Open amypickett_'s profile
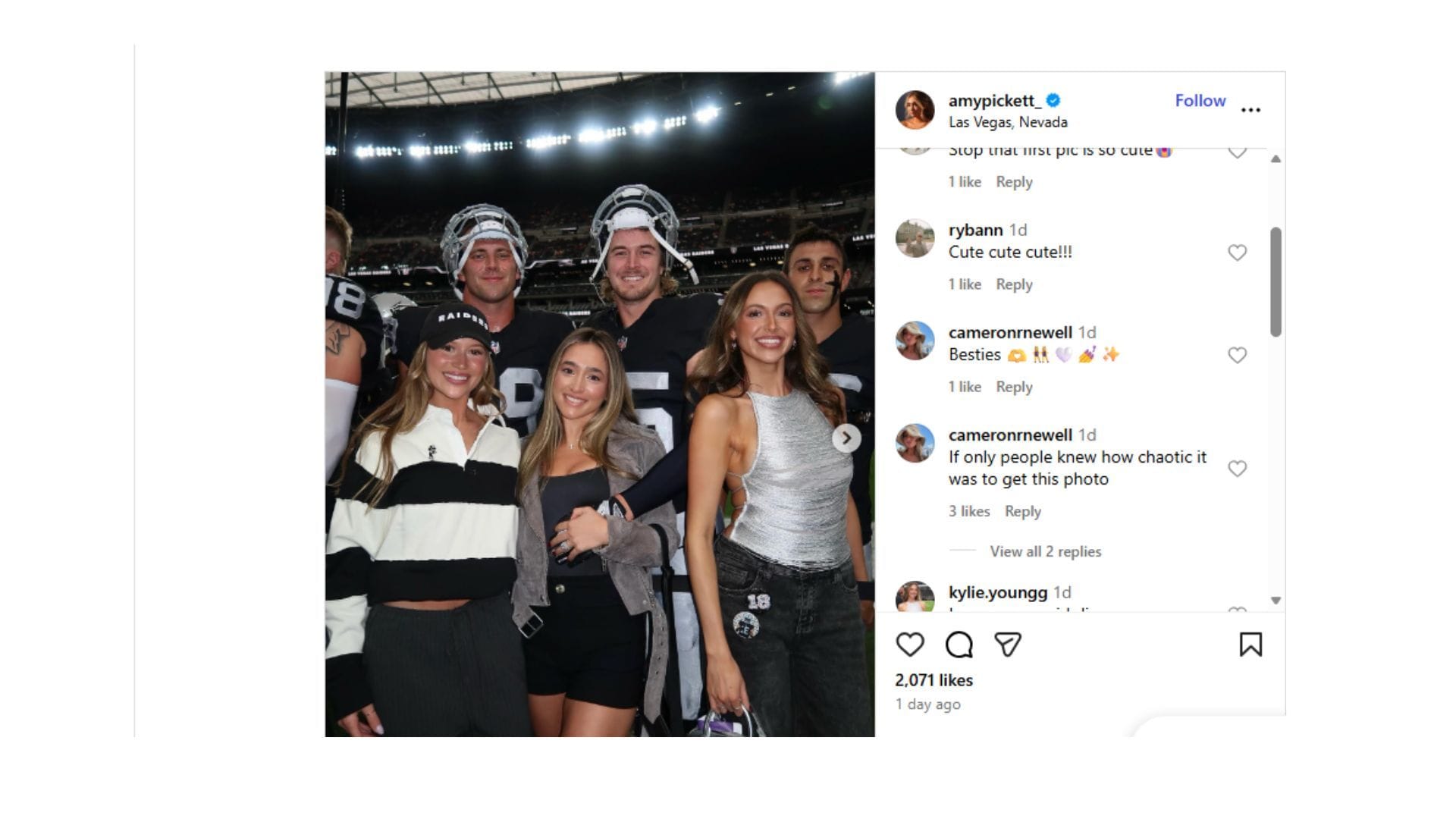The image size is (1456, 819). (993, 100)
